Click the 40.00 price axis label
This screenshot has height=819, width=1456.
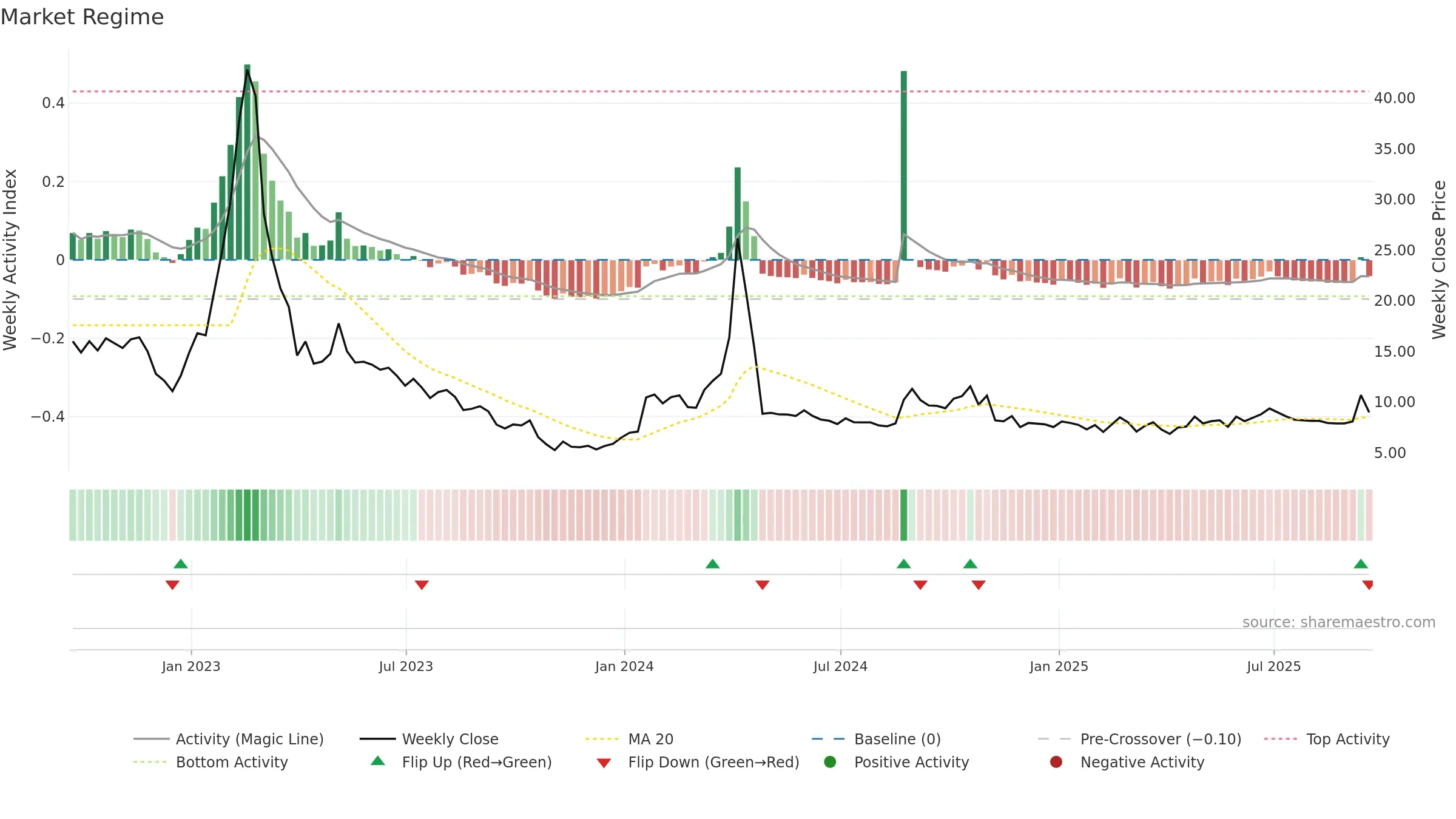1395,98
